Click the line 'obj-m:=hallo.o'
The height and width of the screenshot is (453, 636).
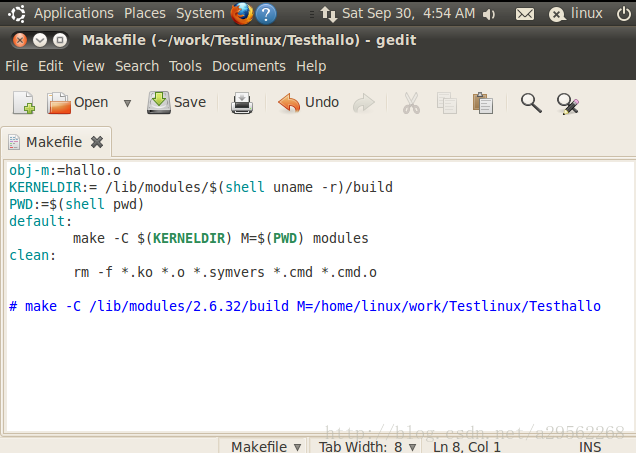(65, 170)
